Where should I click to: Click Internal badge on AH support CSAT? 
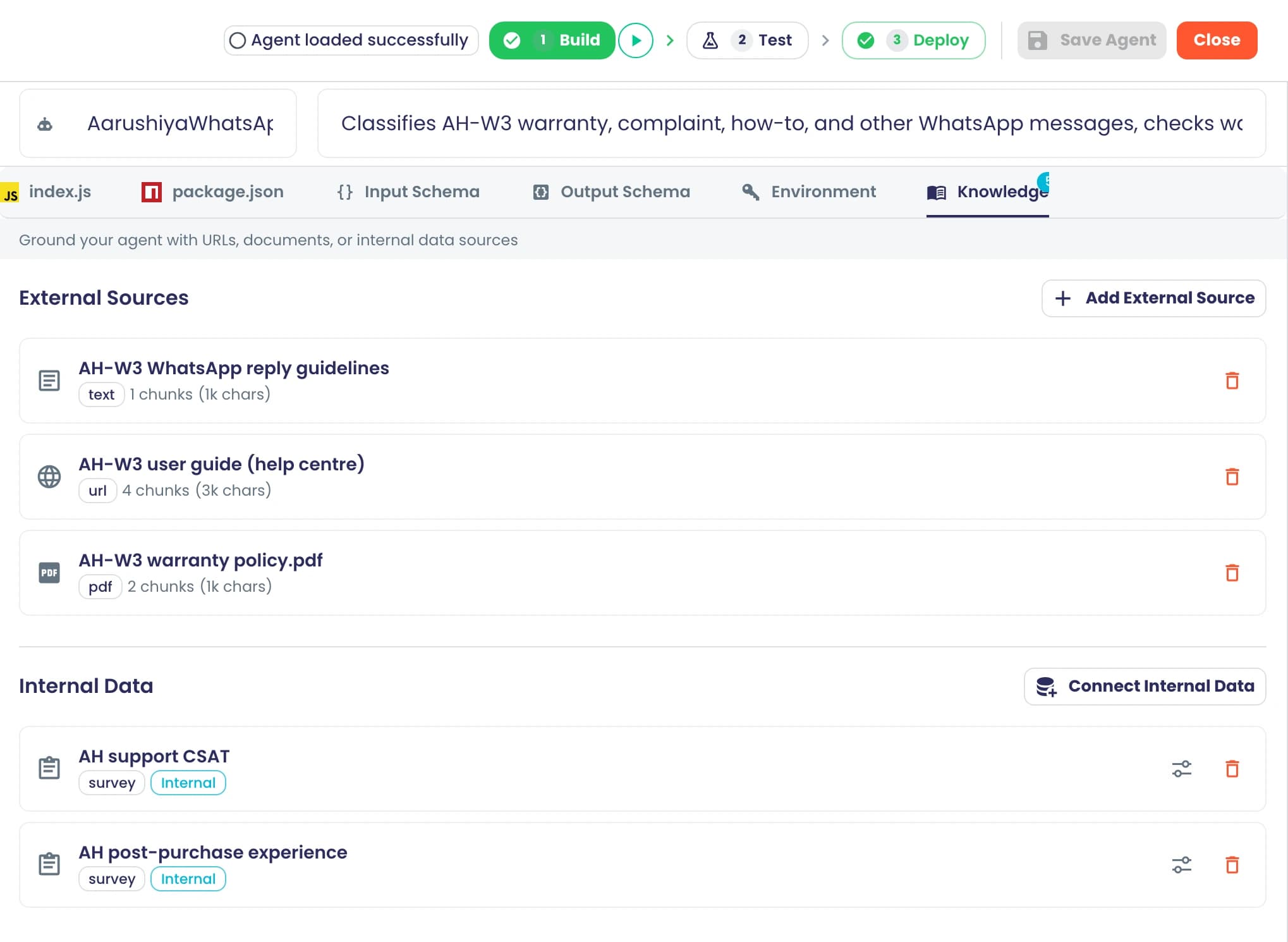(x=188, y=783)
